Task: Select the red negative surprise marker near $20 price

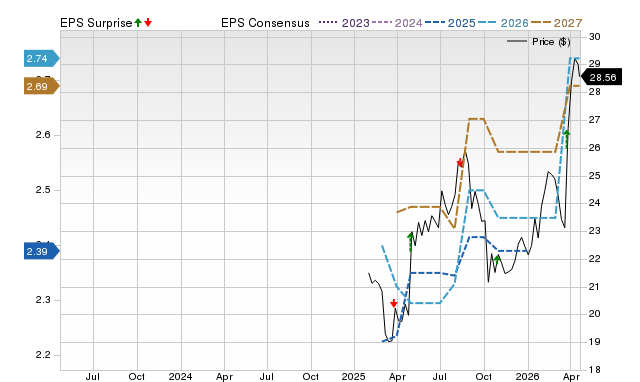Action: click(393, 303)
